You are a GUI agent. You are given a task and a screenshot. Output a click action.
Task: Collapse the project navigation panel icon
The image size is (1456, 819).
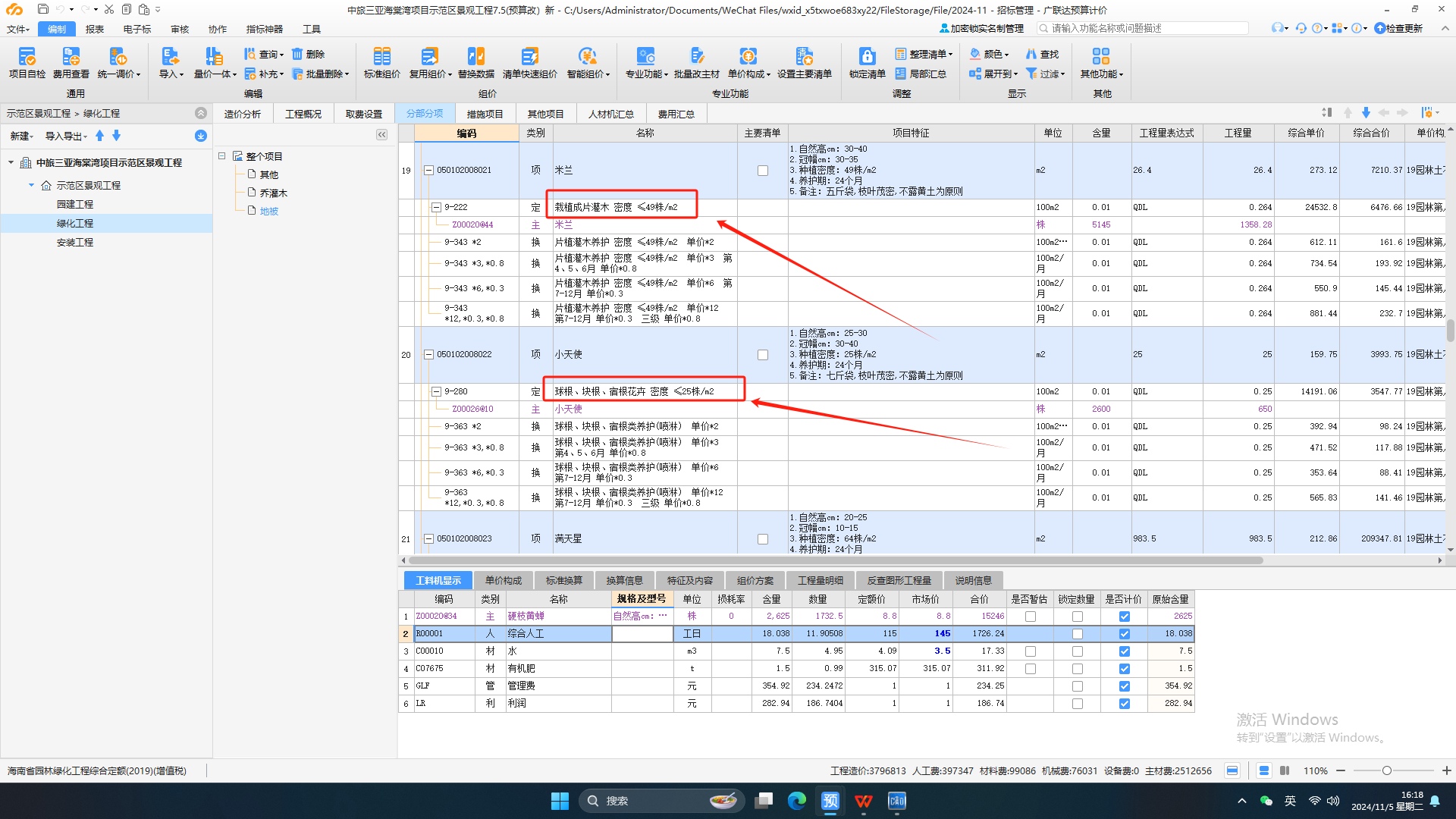coord(200,112)
